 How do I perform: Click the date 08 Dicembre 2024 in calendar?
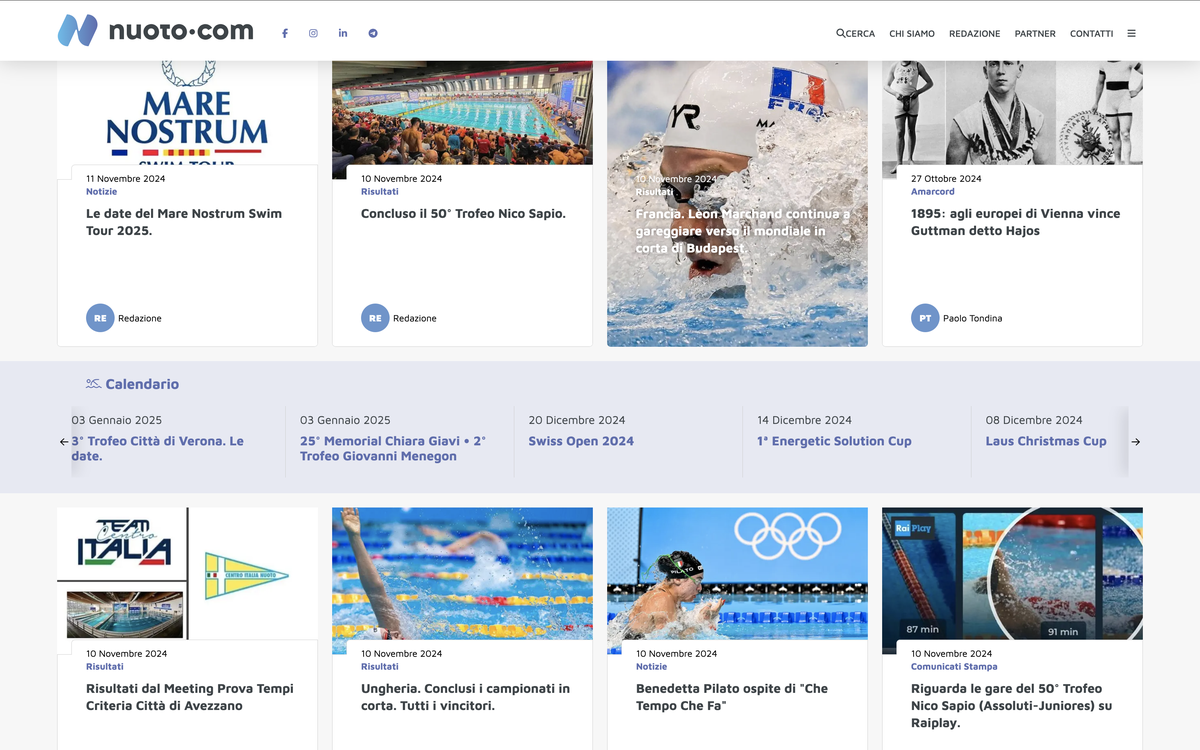(x=1034, y=420)
